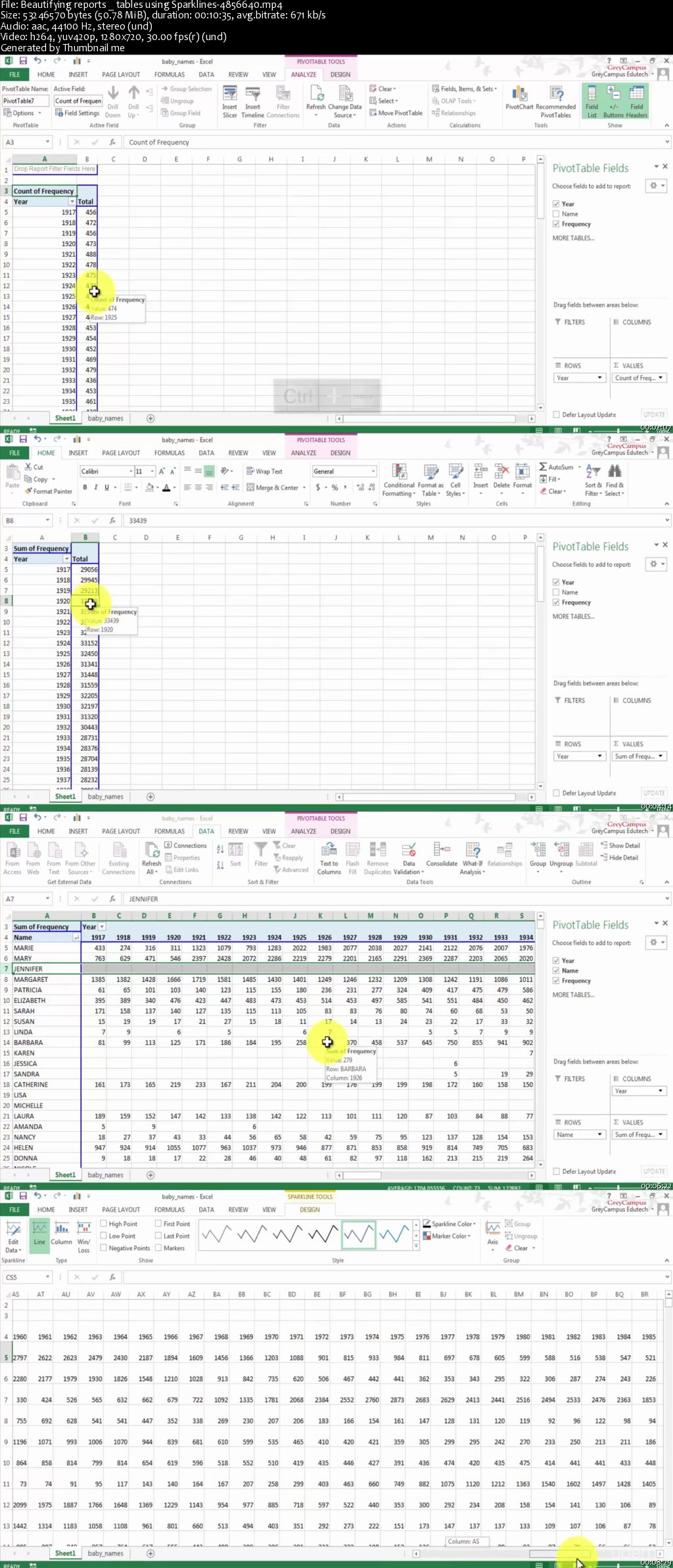This screenshot has width=673, height=1568.
Task: Pick the fill color bucket swatch
Action: pos(149,487)
